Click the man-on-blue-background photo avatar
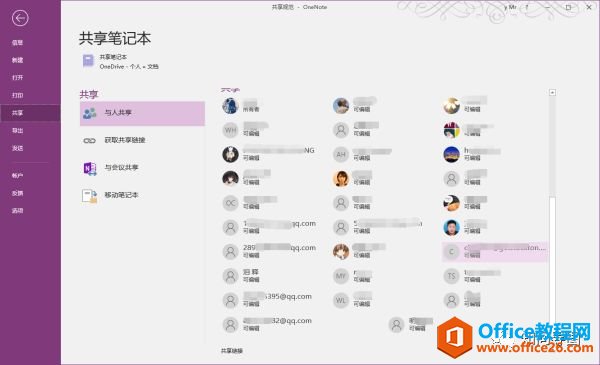Image resolution: width=600 pixels, height=365 pixels. click(452, 228)
